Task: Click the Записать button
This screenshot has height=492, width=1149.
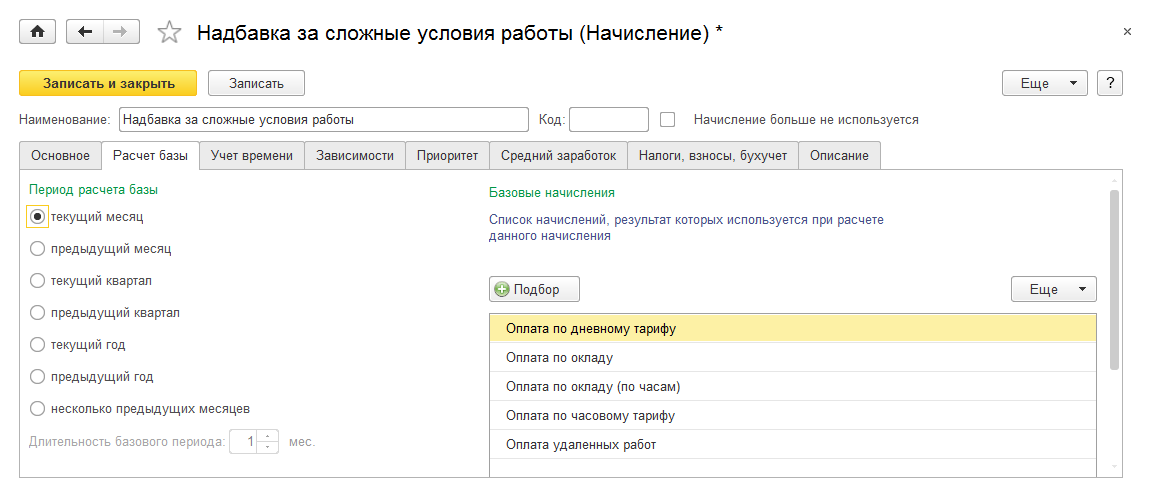Action: tap(256, 83)
